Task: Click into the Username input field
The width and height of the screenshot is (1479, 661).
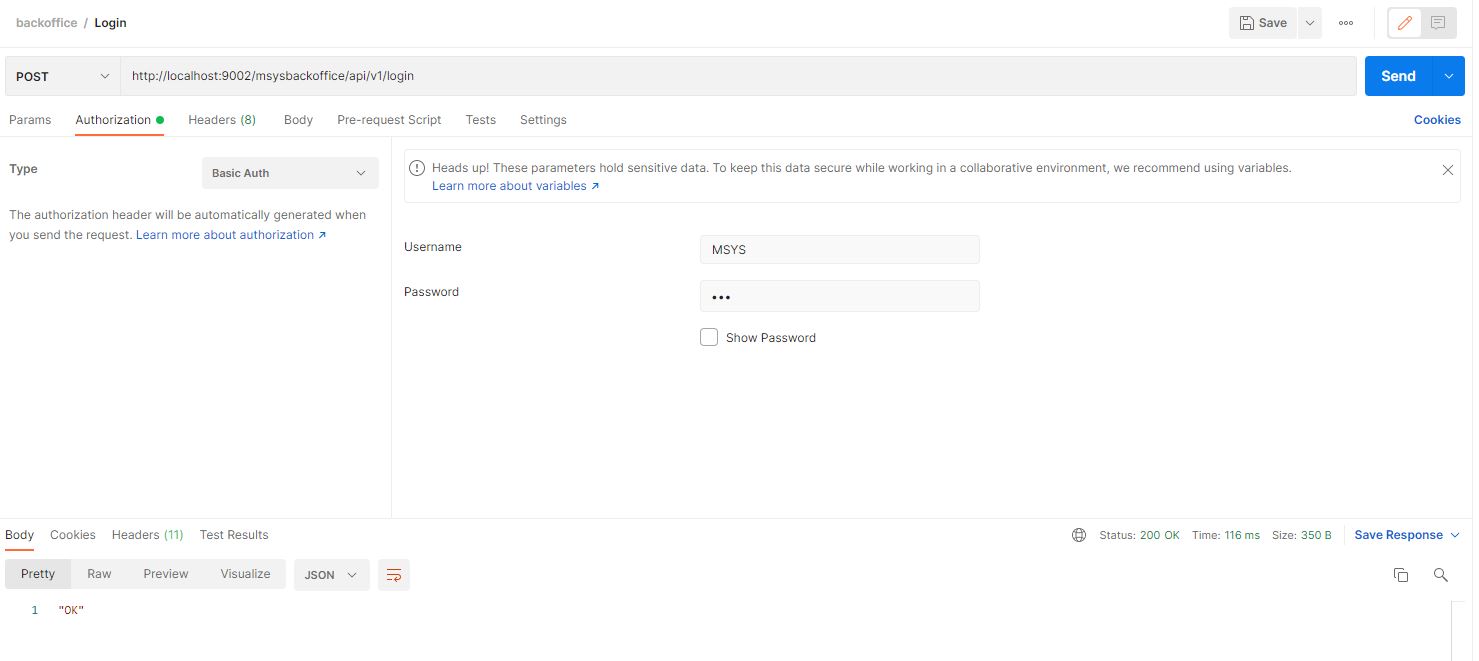Action: [x=839, y=250]
